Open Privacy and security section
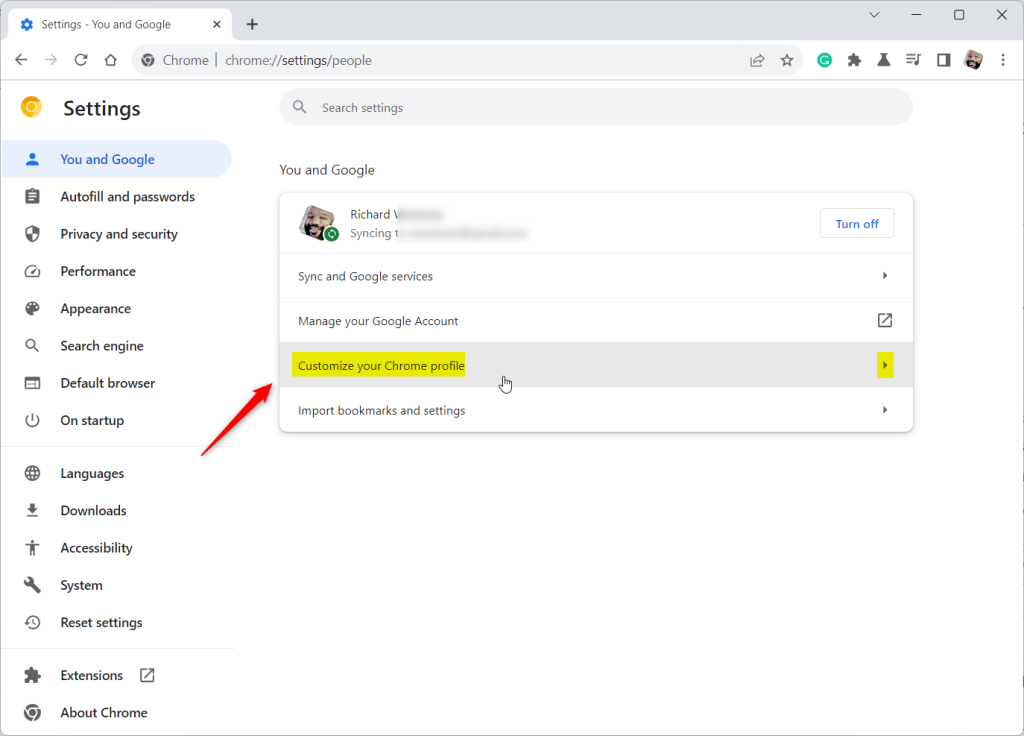Image resolution: width=1024 pixels, height=736 pixels. 116,234
